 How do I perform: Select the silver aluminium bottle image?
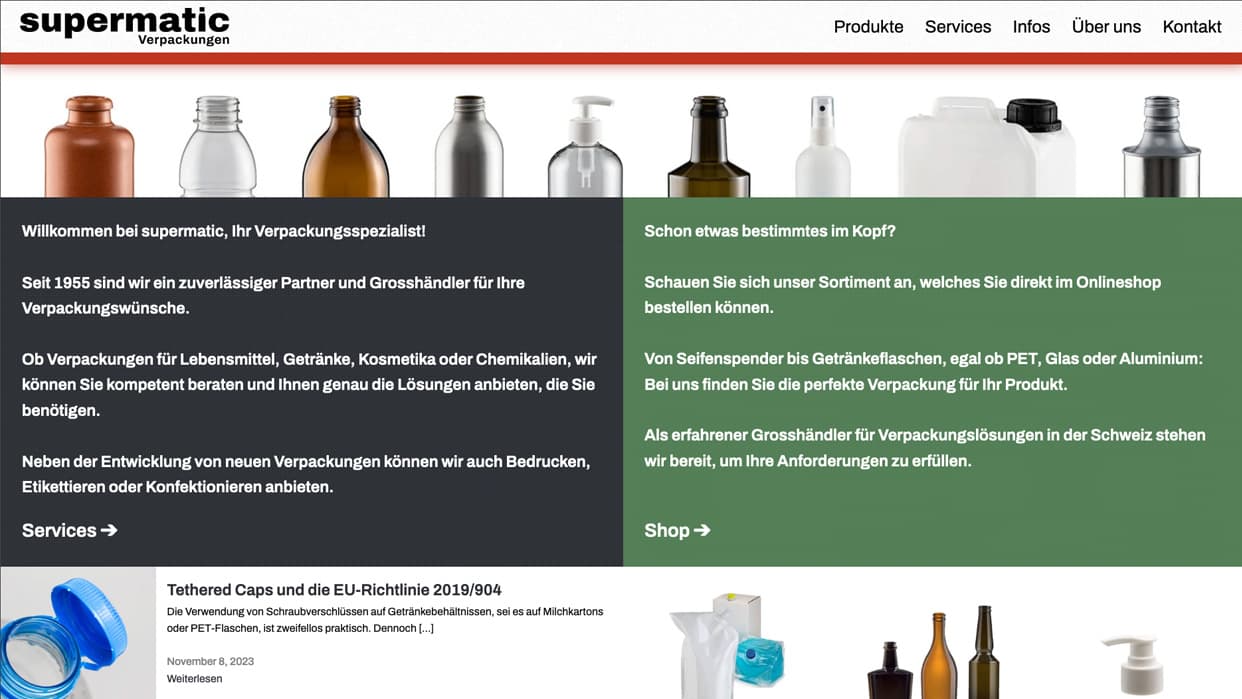tap(469, 146)
